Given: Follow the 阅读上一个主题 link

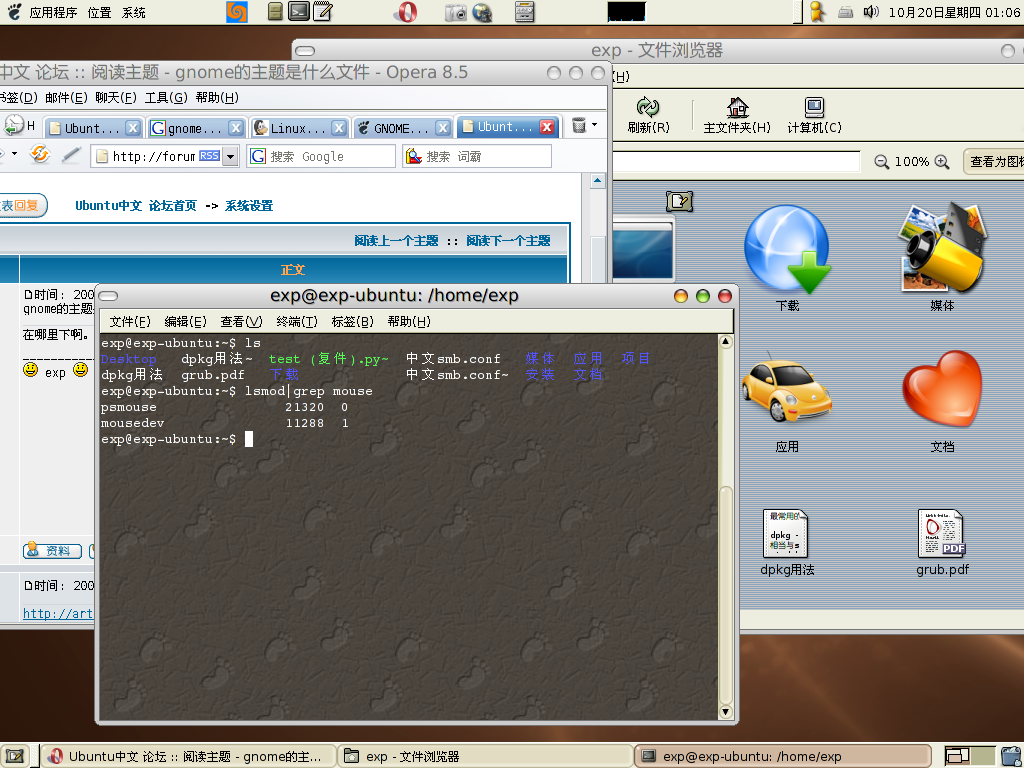Looking at the screenshot, I should 396,241.
